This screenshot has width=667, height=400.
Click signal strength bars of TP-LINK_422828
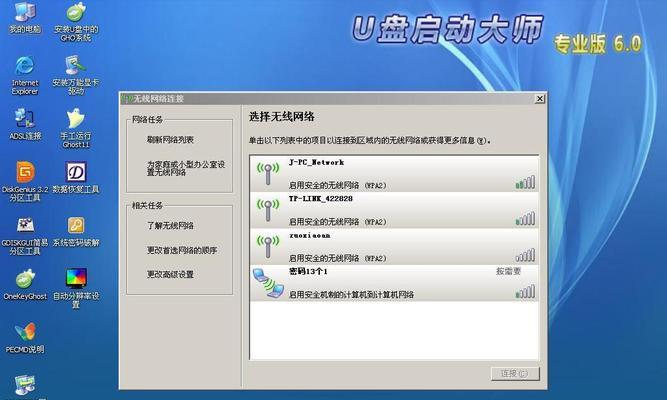point(525,219)
